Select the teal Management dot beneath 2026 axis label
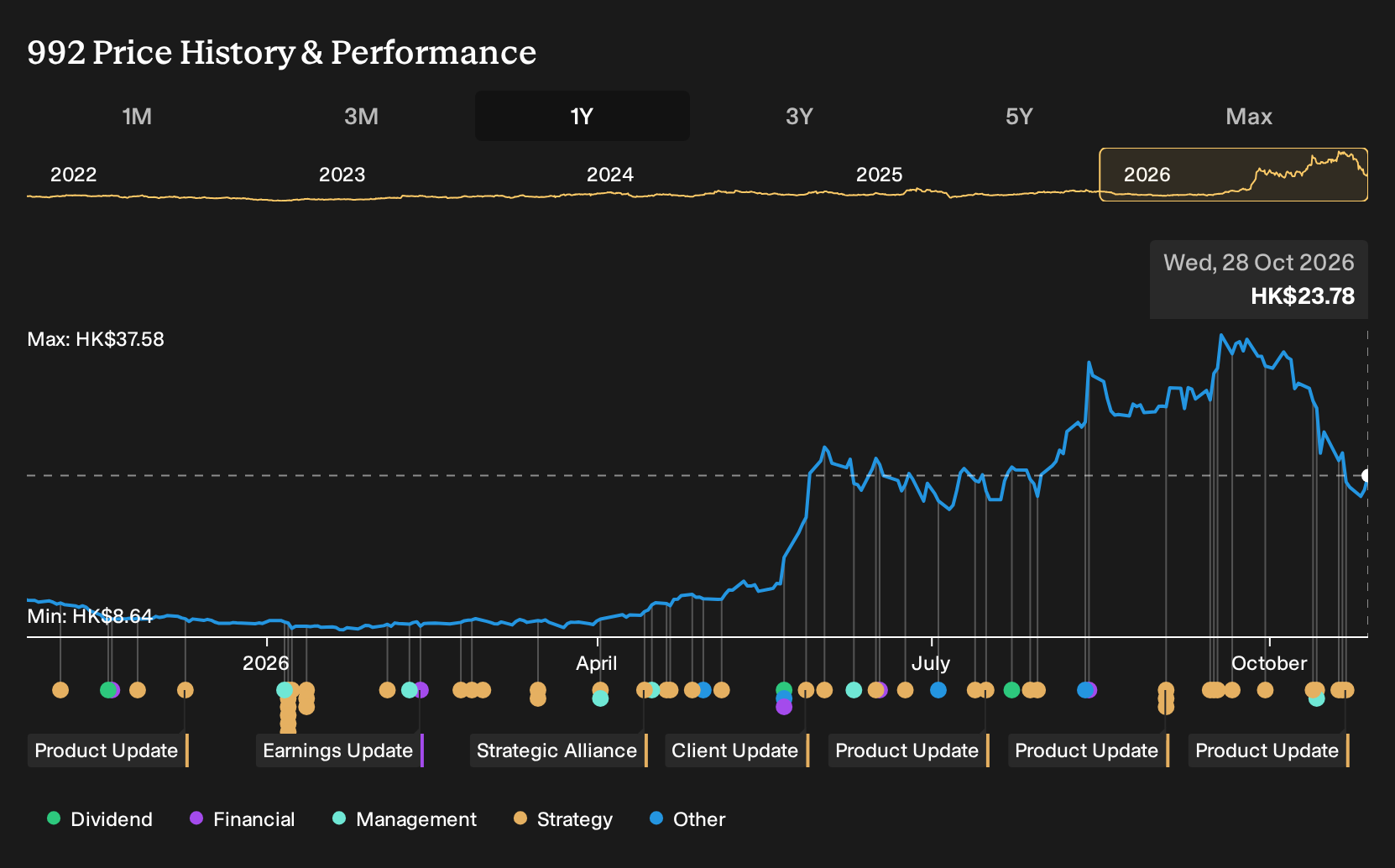The height and width of the screenshot is (868, 1395). (285, 690)
